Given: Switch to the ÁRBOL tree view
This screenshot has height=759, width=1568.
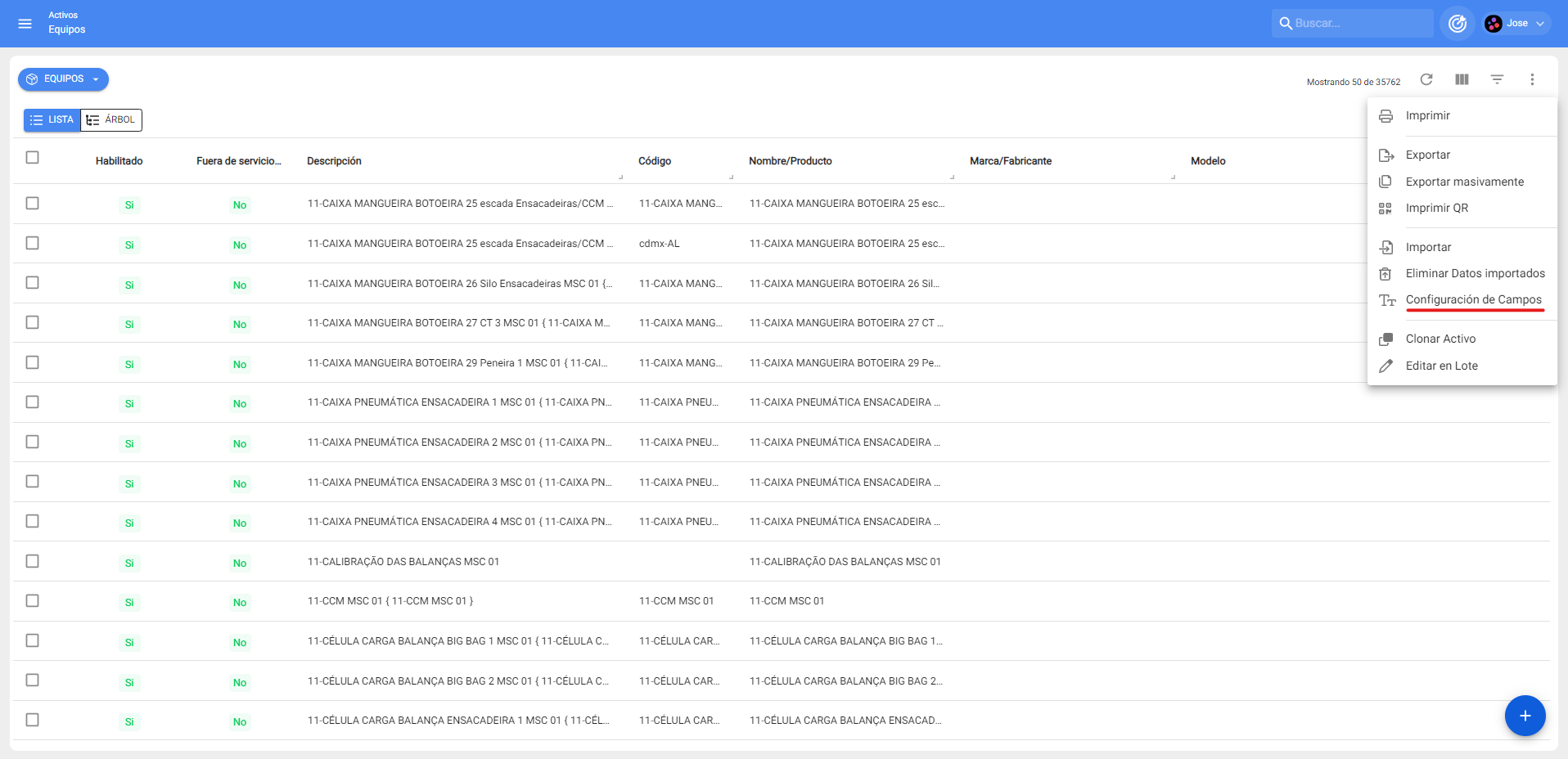Looking at the screenshot, I should (x=111, y=120).
